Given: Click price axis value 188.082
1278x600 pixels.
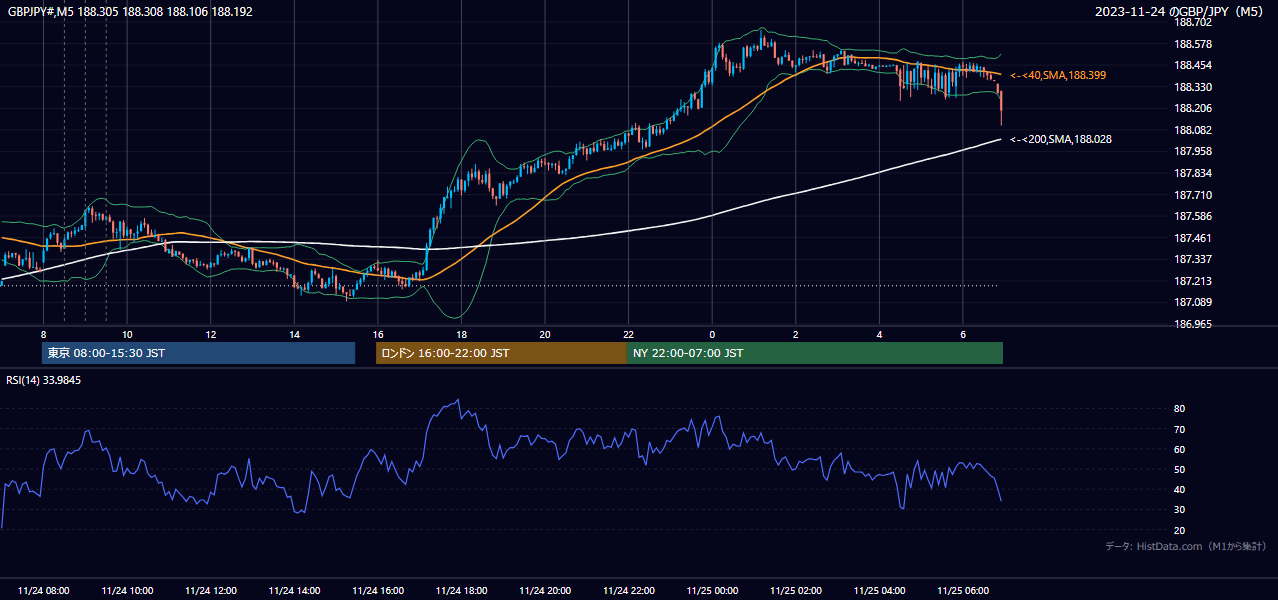Looking at the screenshot, I should (1193, 130).
